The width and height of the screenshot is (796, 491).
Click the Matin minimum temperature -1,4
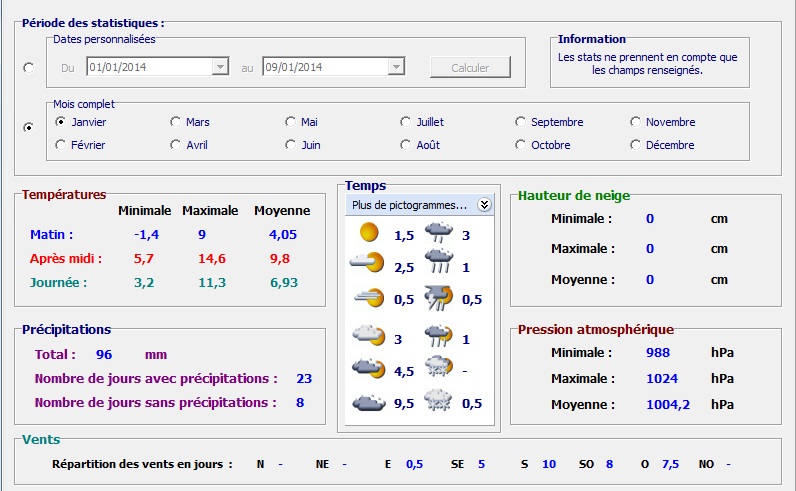(146, 235)
